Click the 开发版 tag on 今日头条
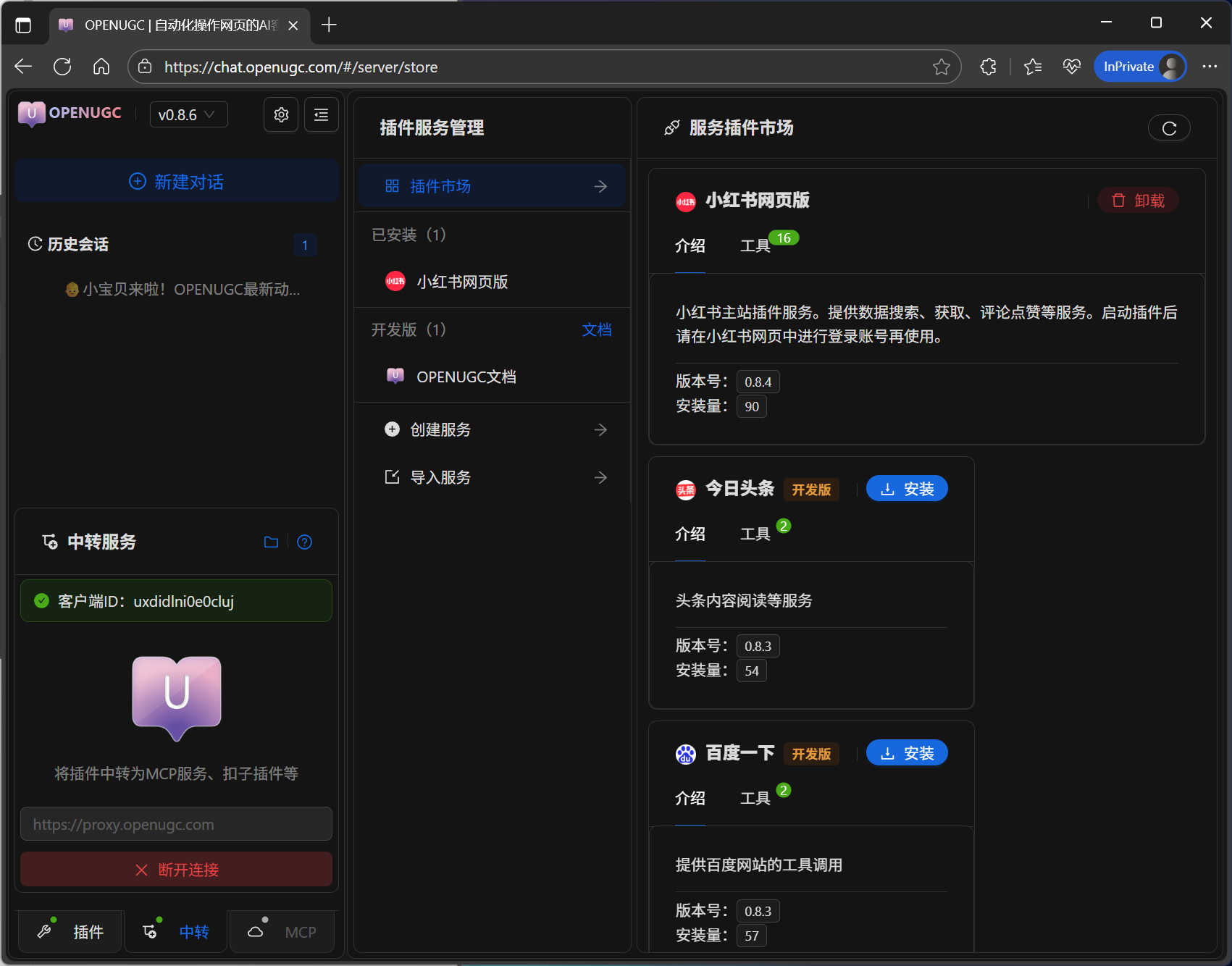This screenshot has width=1232, height=966. 811,490
